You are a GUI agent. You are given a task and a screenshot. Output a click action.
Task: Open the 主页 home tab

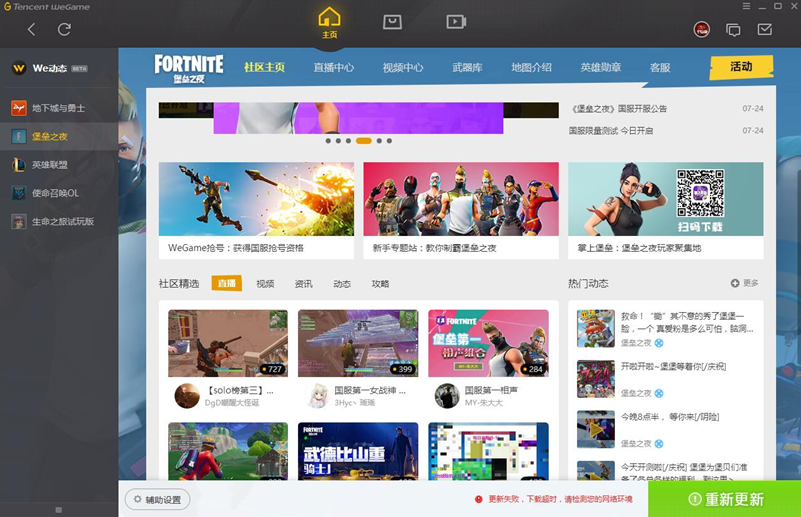tap(329, 23)
